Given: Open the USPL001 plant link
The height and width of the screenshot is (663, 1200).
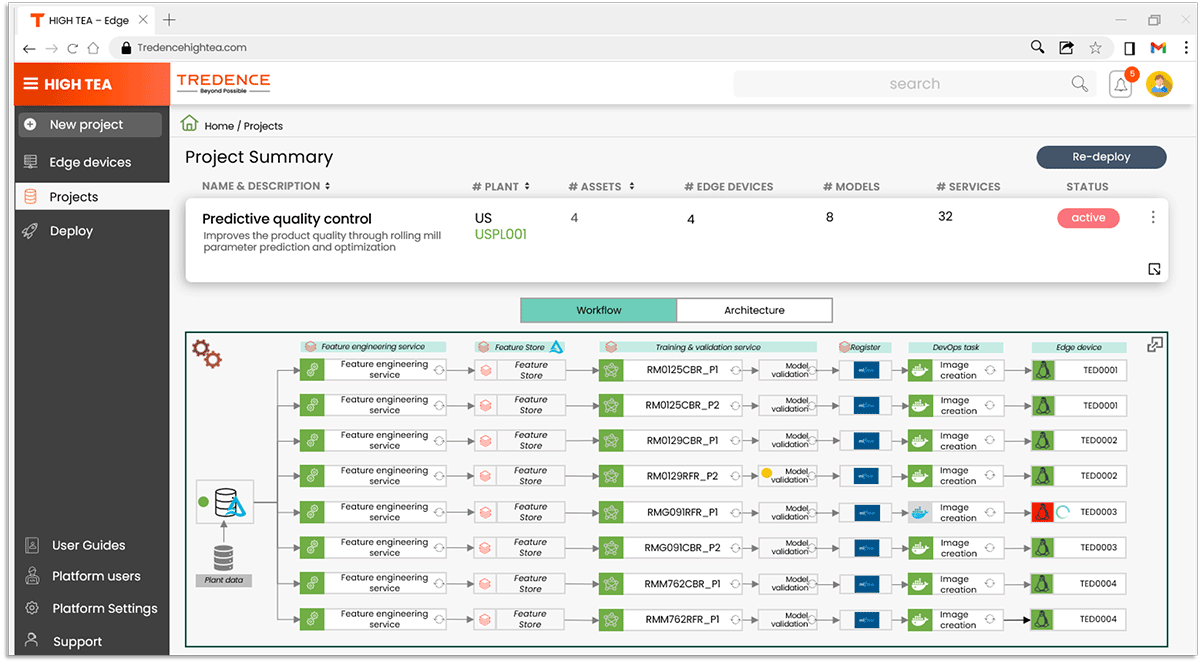Looking at the screenshot, I should tap(500, 235).
